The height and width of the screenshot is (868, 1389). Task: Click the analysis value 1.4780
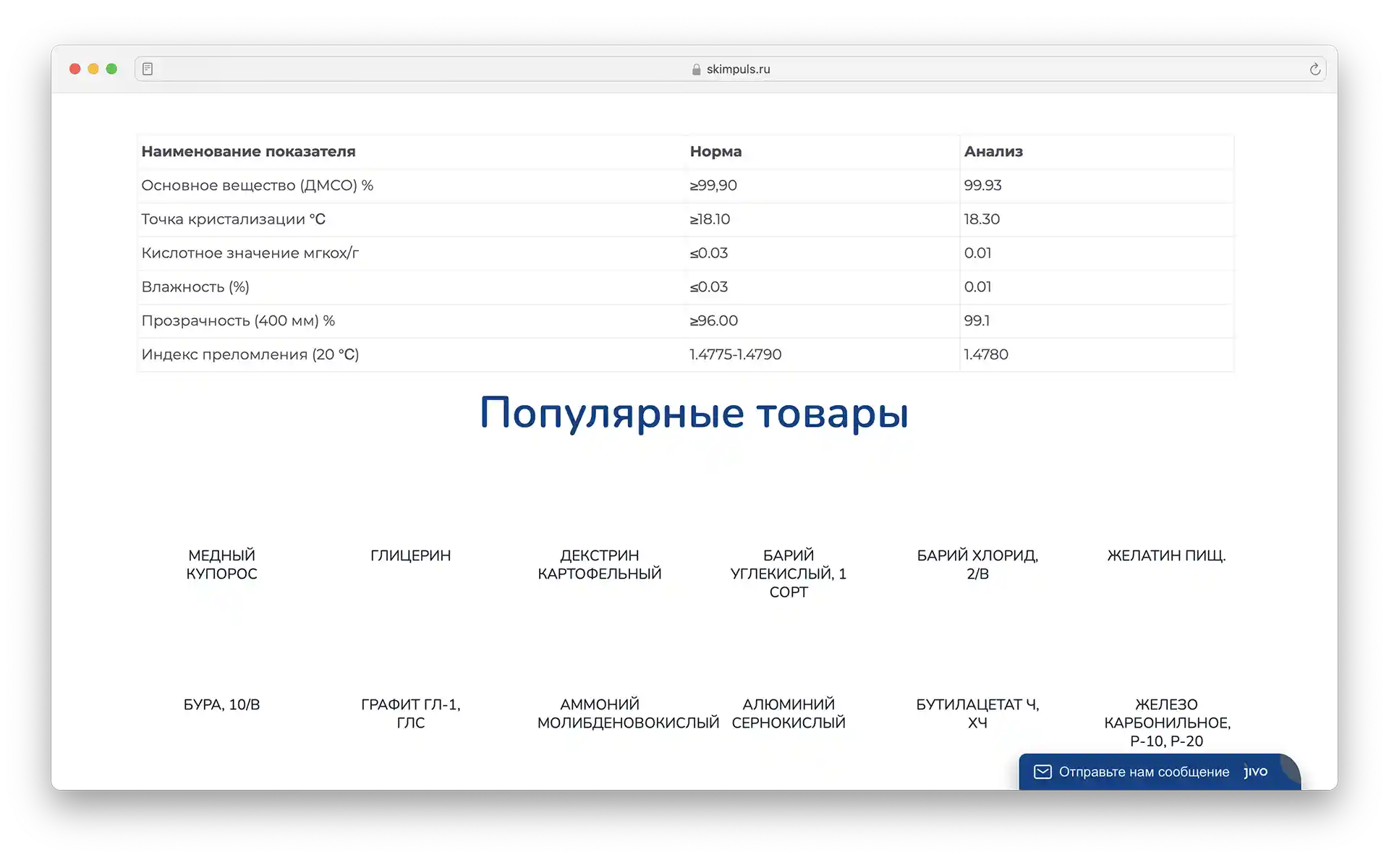click(x=986, y=354)
